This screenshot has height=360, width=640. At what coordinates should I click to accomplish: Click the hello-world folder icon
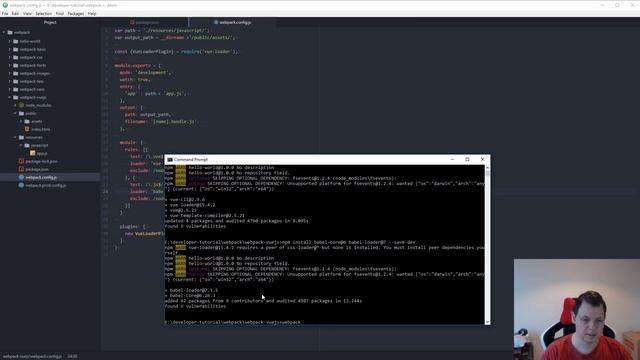point(16,41)
